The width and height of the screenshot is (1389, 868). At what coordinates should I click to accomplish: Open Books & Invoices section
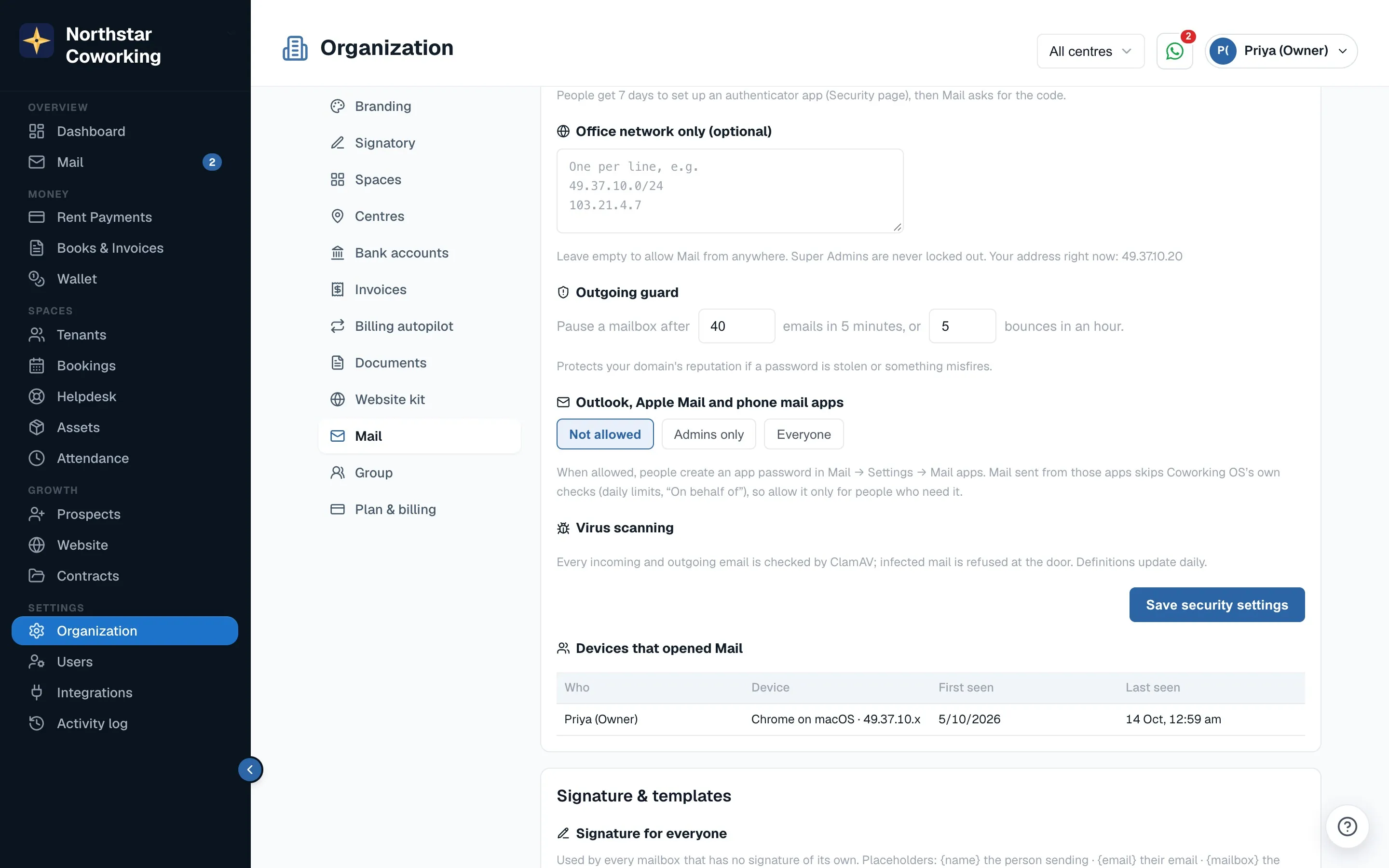point(124,248)
